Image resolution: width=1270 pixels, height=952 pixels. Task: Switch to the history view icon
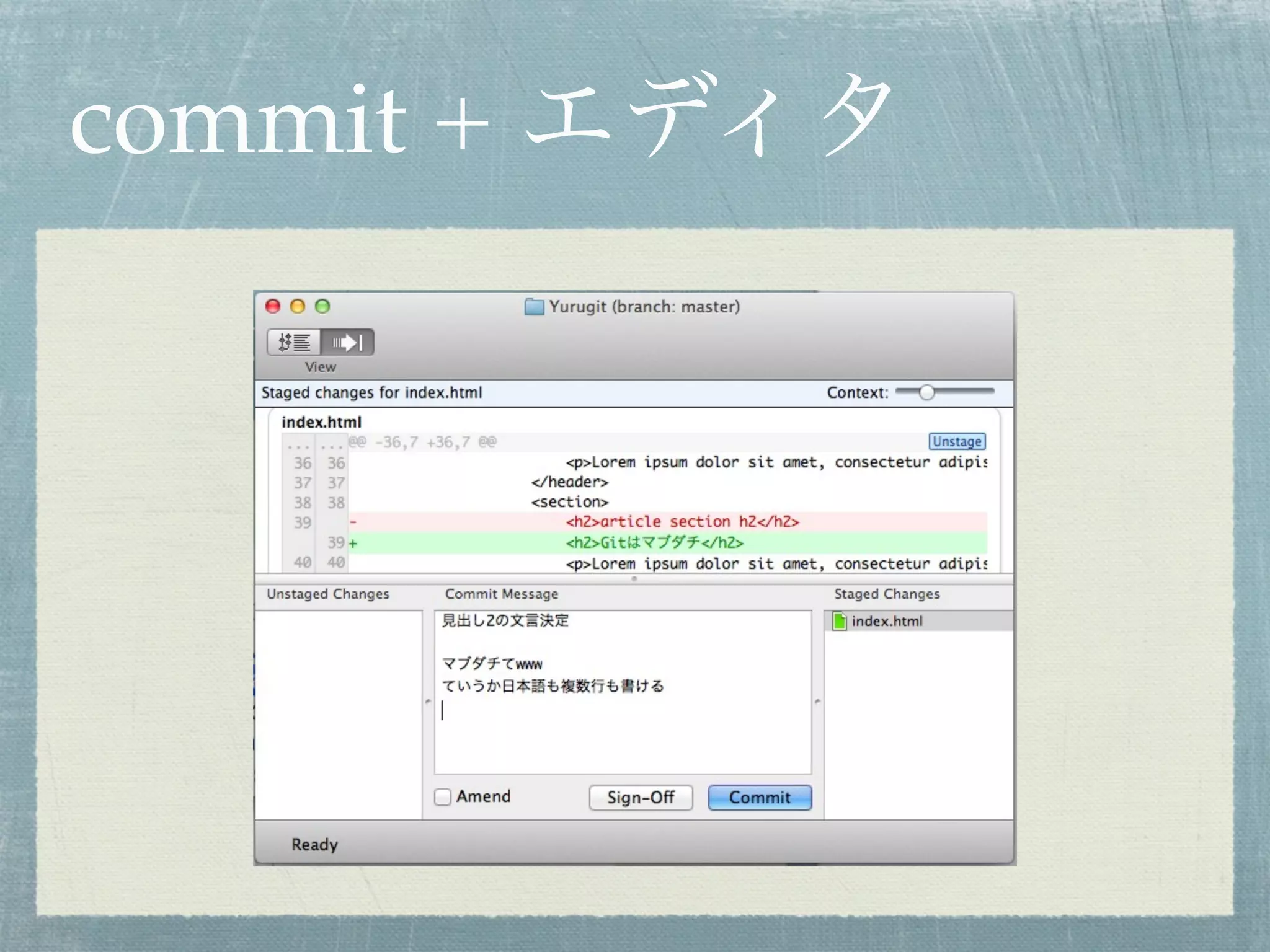294,342
